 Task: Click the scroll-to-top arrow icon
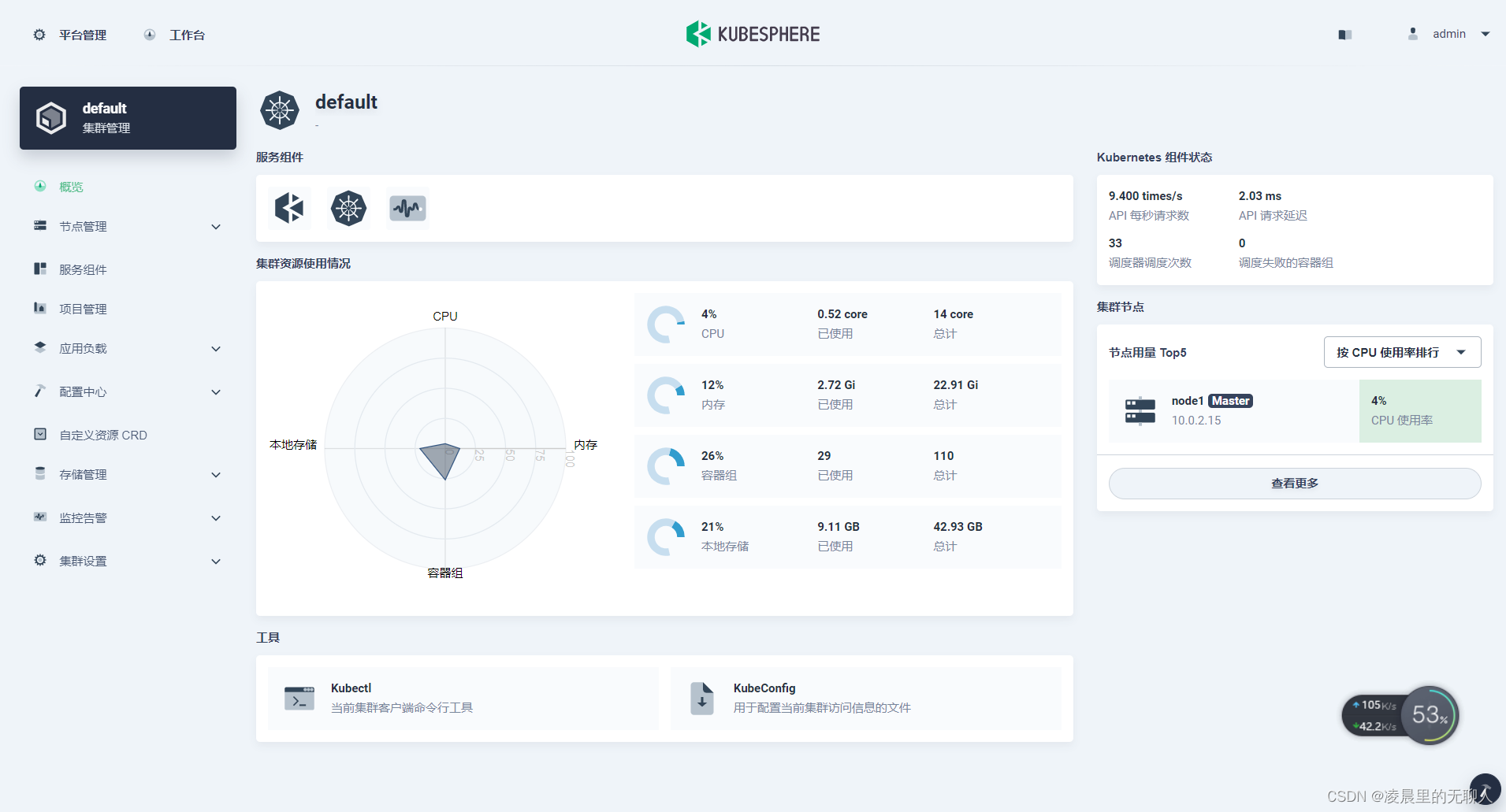[1486, 789]
